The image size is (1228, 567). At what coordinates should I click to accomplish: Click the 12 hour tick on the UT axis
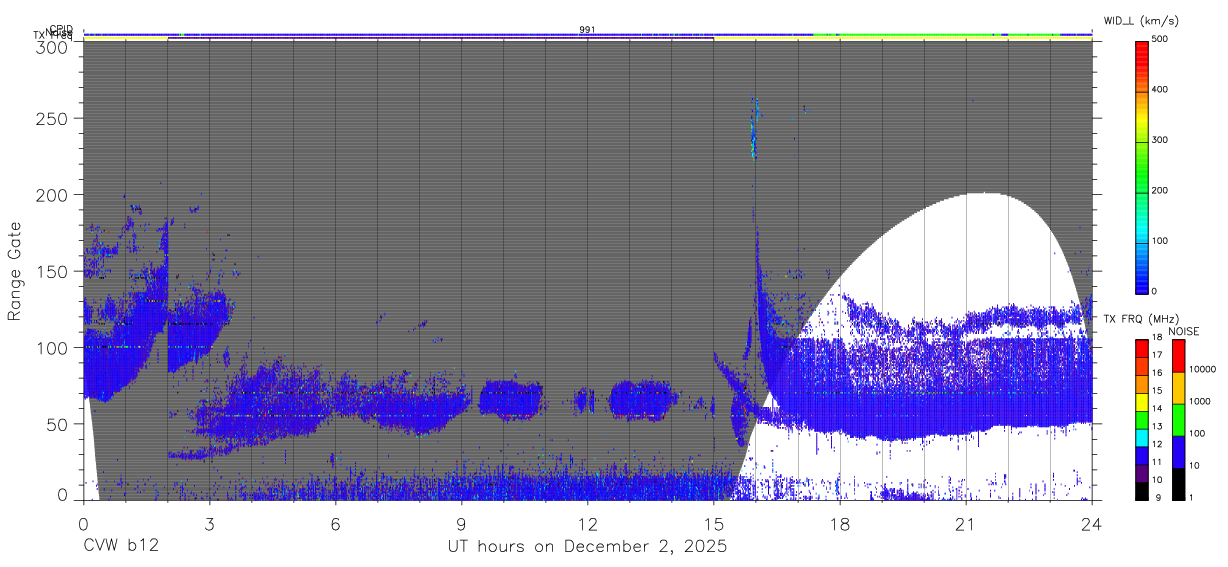587,523
